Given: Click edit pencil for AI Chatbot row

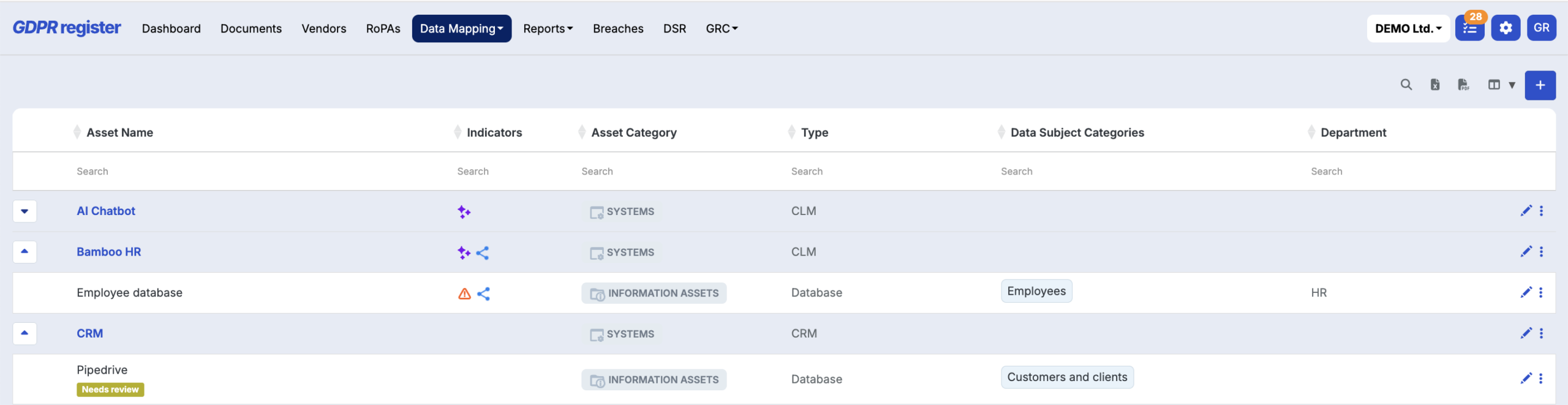Looking at the screenshot, I should (x=1526, y=211).
